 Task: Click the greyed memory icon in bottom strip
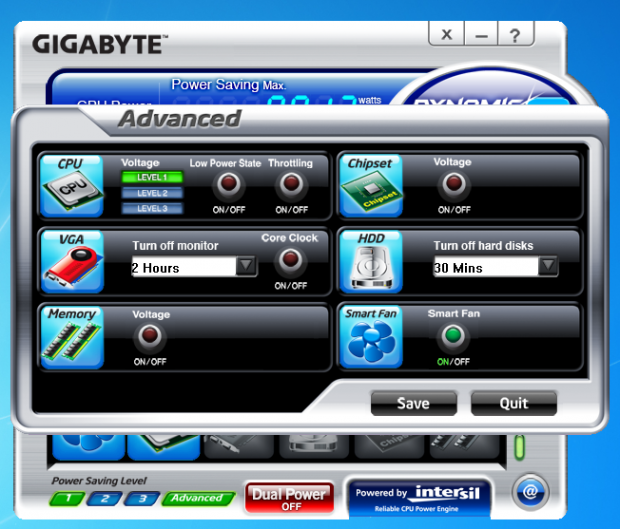point(465,447)
